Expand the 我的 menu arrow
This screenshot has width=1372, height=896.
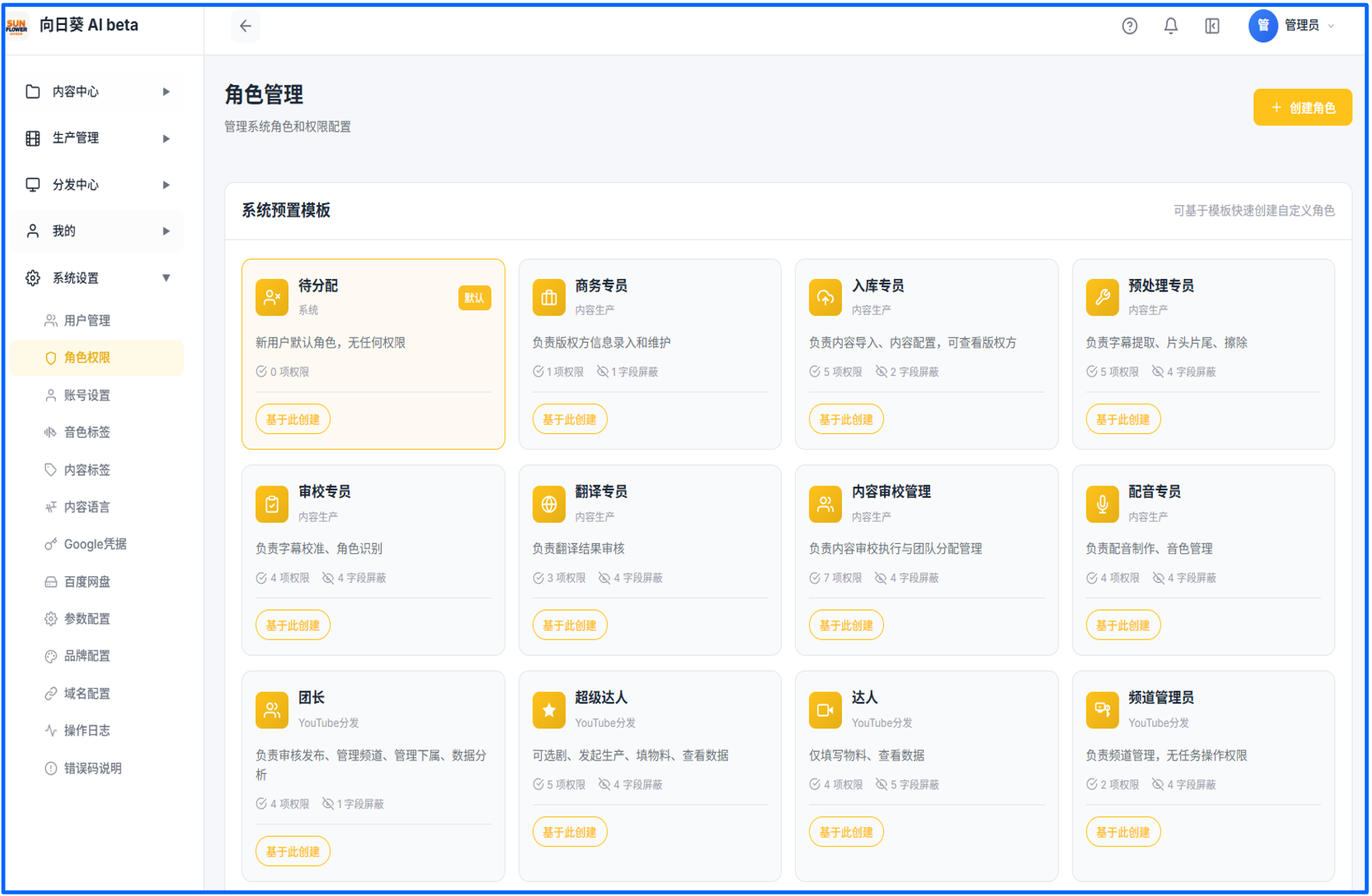coord(166,231)
